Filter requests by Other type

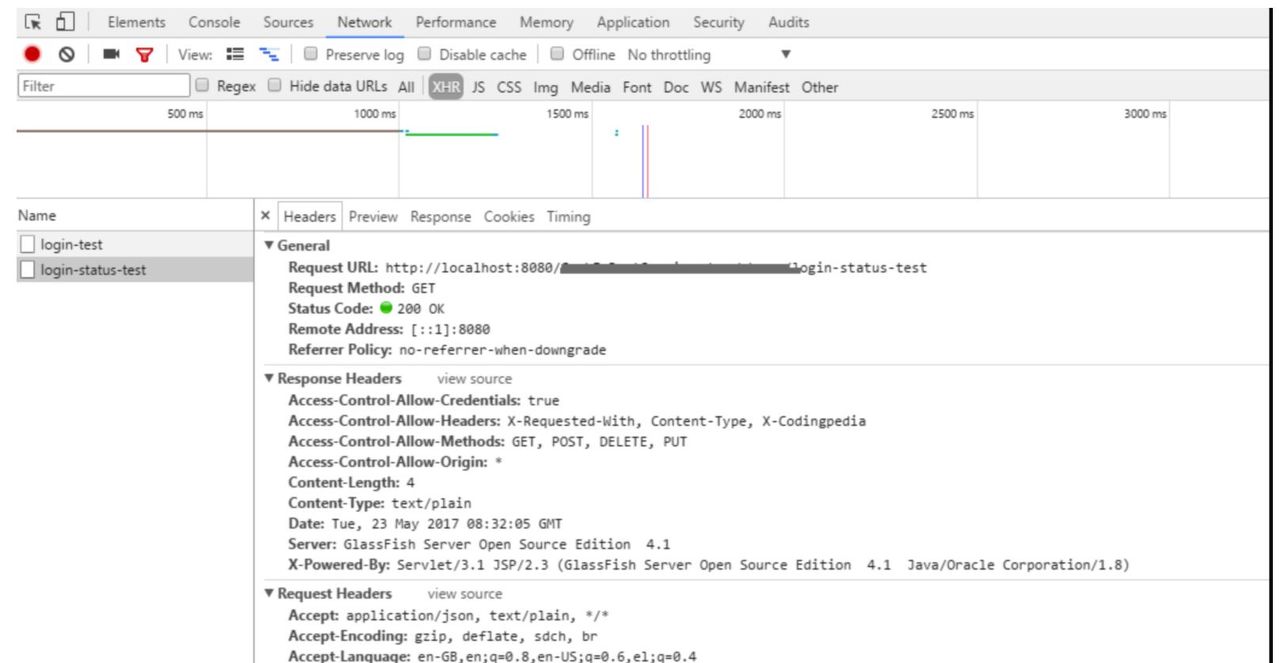819,87
